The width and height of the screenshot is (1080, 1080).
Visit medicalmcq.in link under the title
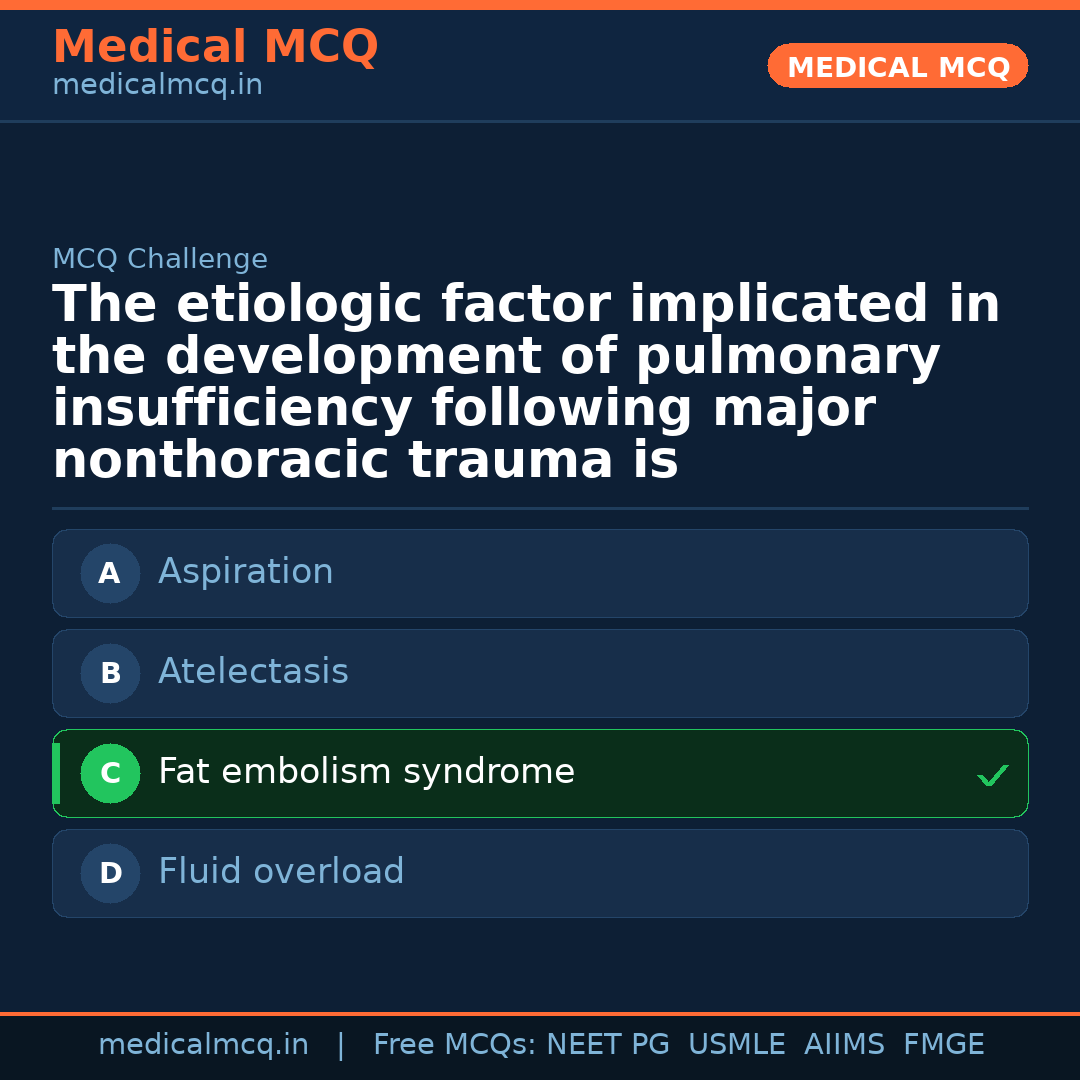pyautogui.click(x=157, y=86)
